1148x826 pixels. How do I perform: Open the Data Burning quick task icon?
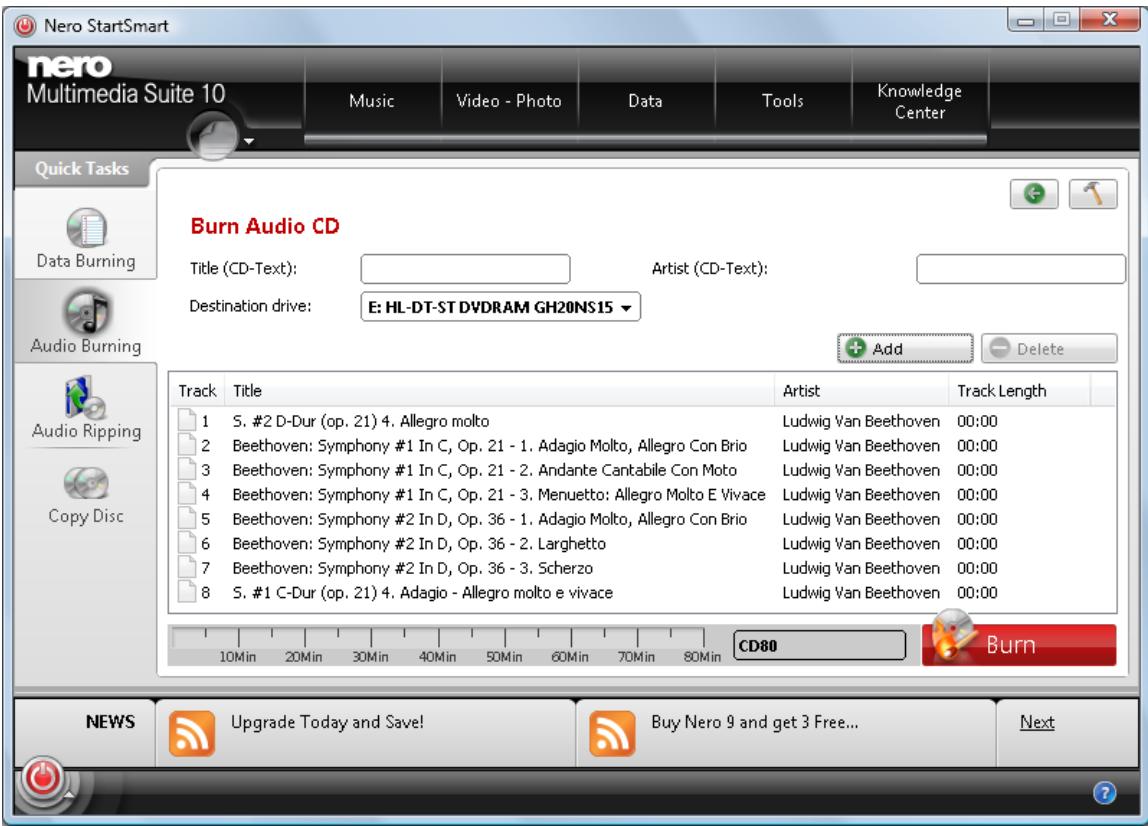[x=86, y=228]
